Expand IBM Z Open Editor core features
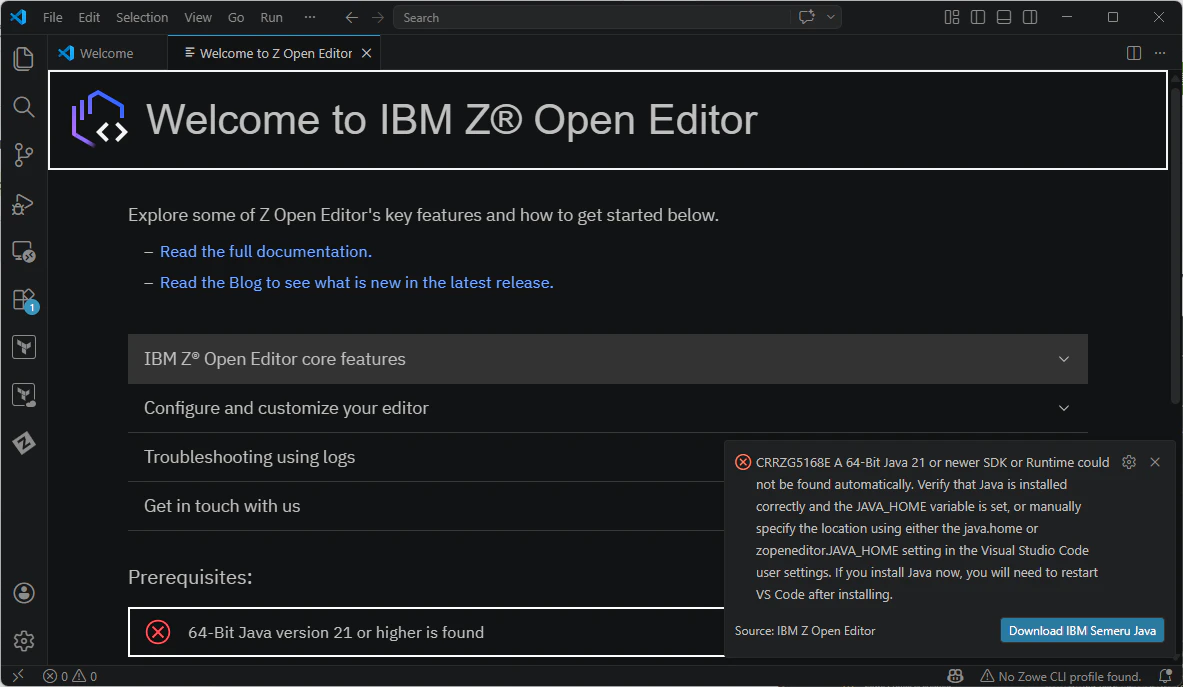Screen dimensions: 1183x687 (x=607, y=359)
